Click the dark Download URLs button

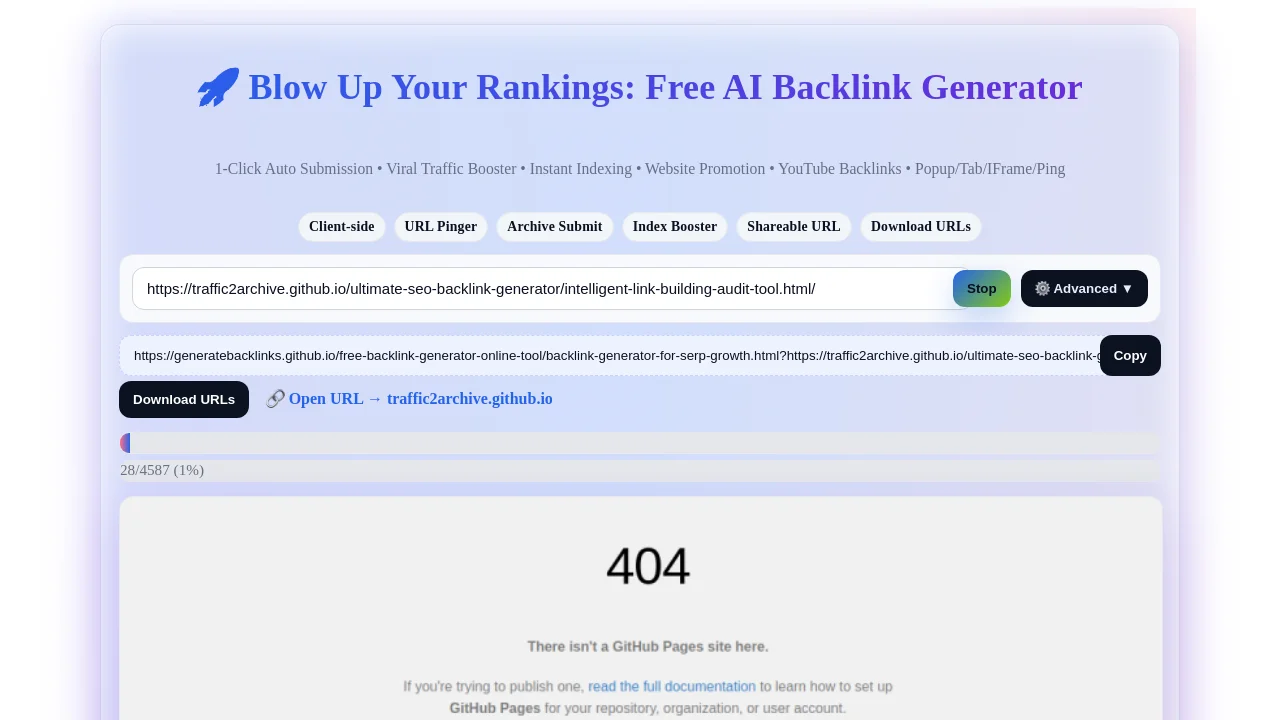[x=184, y=399]
